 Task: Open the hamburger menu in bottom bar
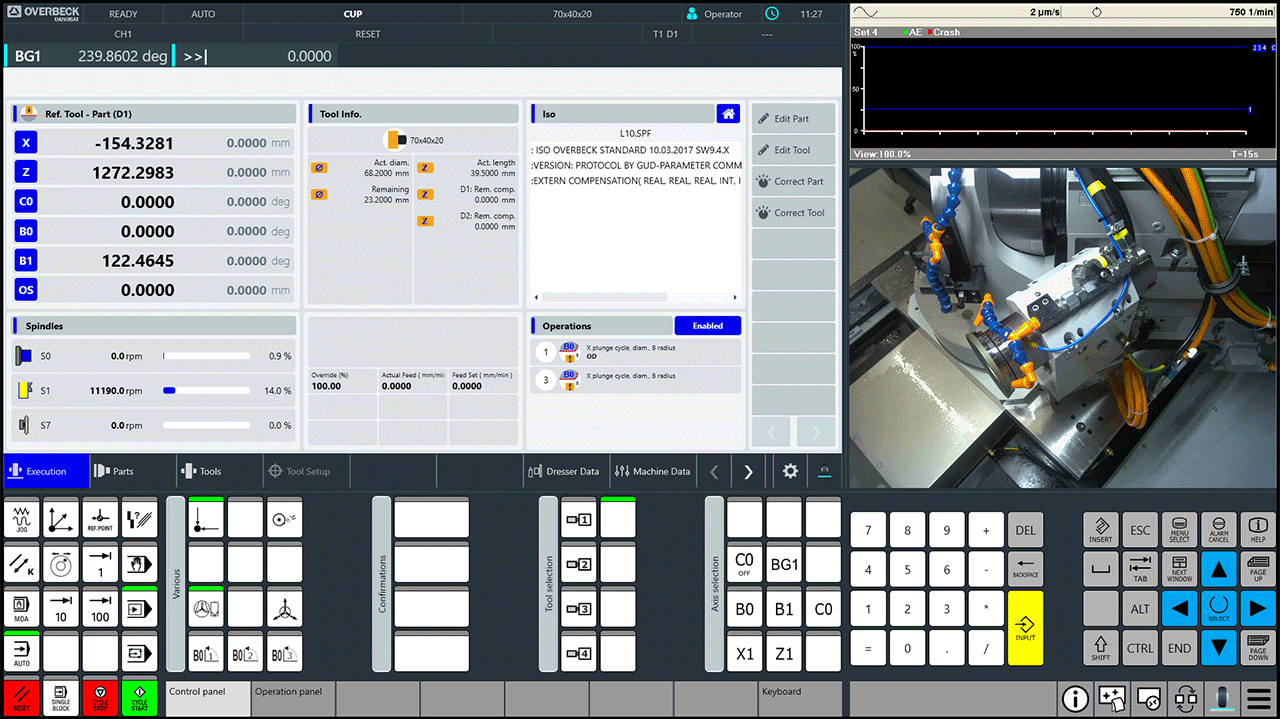coord(1259,698)
